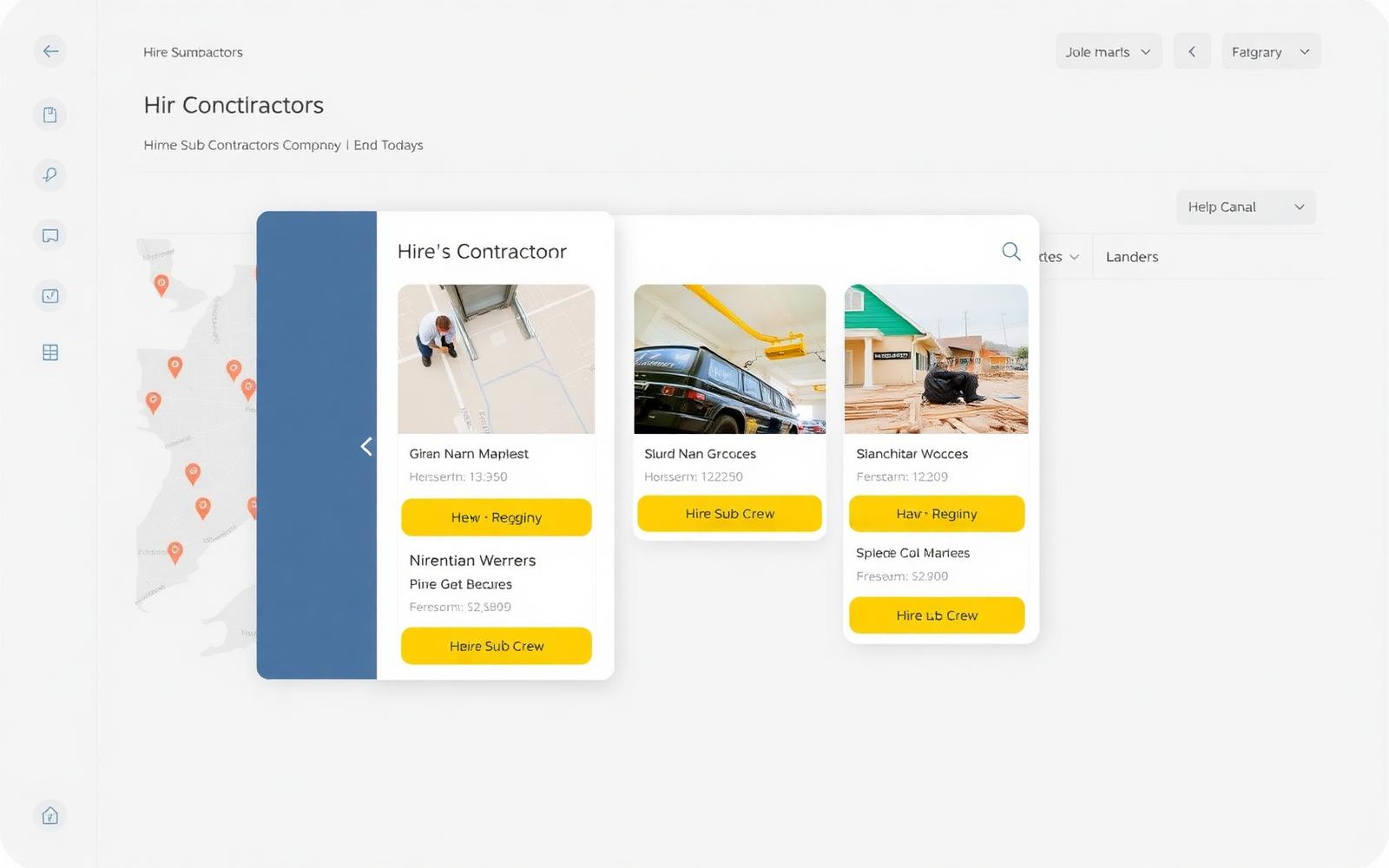The height and width of the screenshot is (868, 1389).
Task: Click Nirentian Werrers heading
Action: click(472, 561)
